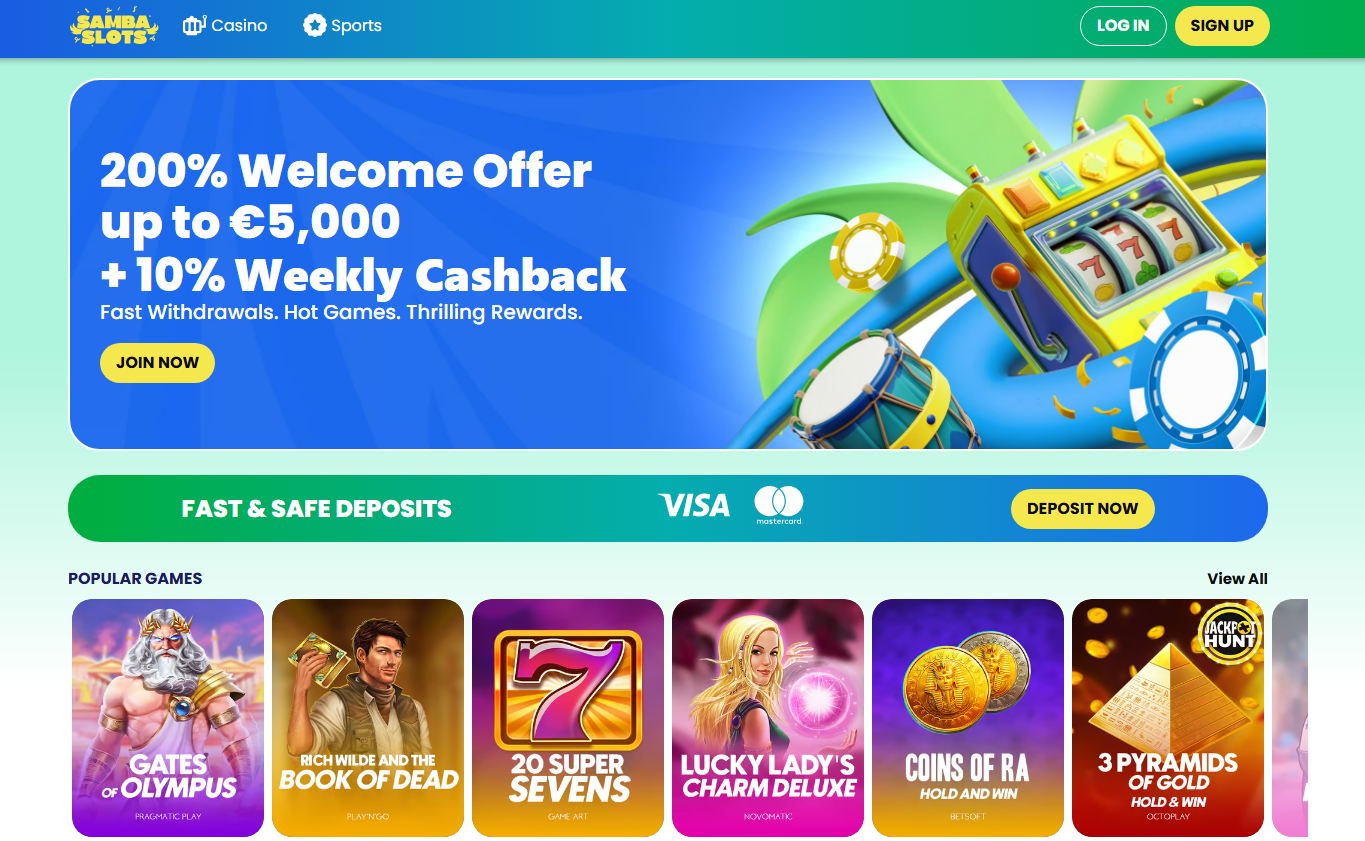Viewport: 1365px width, 841px height.
Task: Click the DEPOSIT NOW button
Action: 1082,509
